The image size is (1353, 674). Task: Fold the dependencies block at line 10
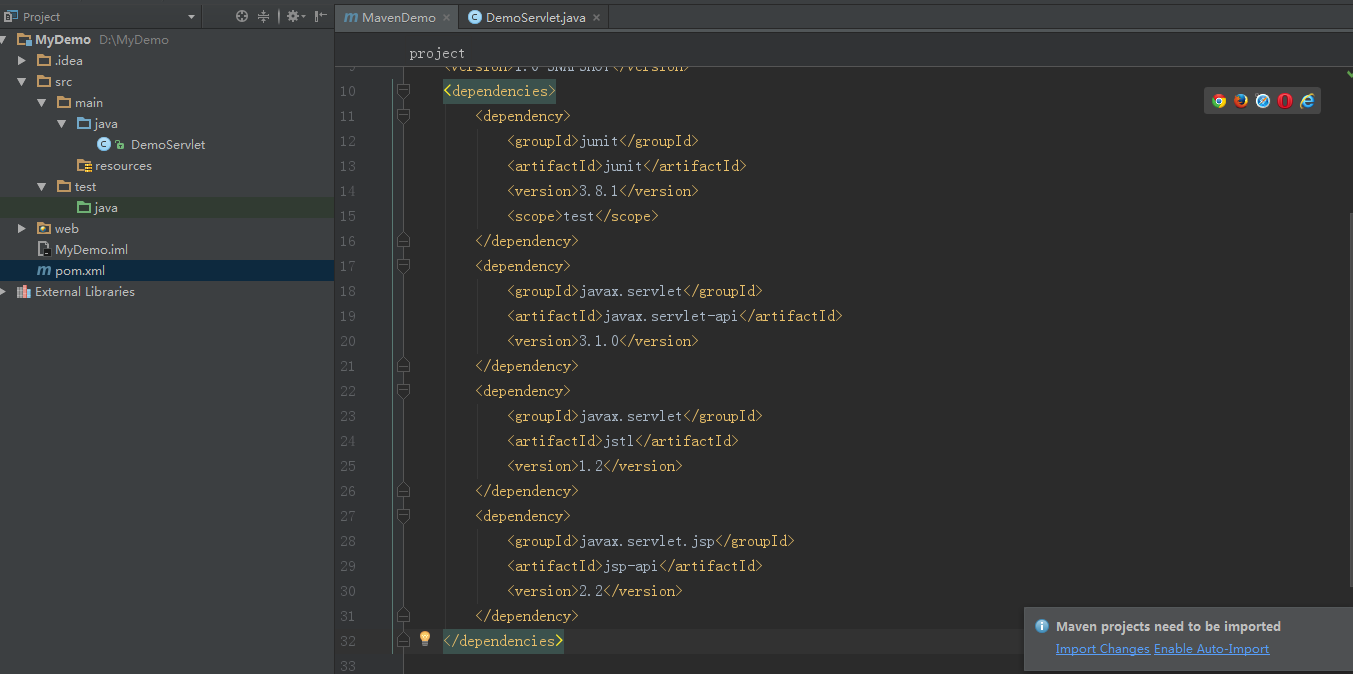[403, 91]
